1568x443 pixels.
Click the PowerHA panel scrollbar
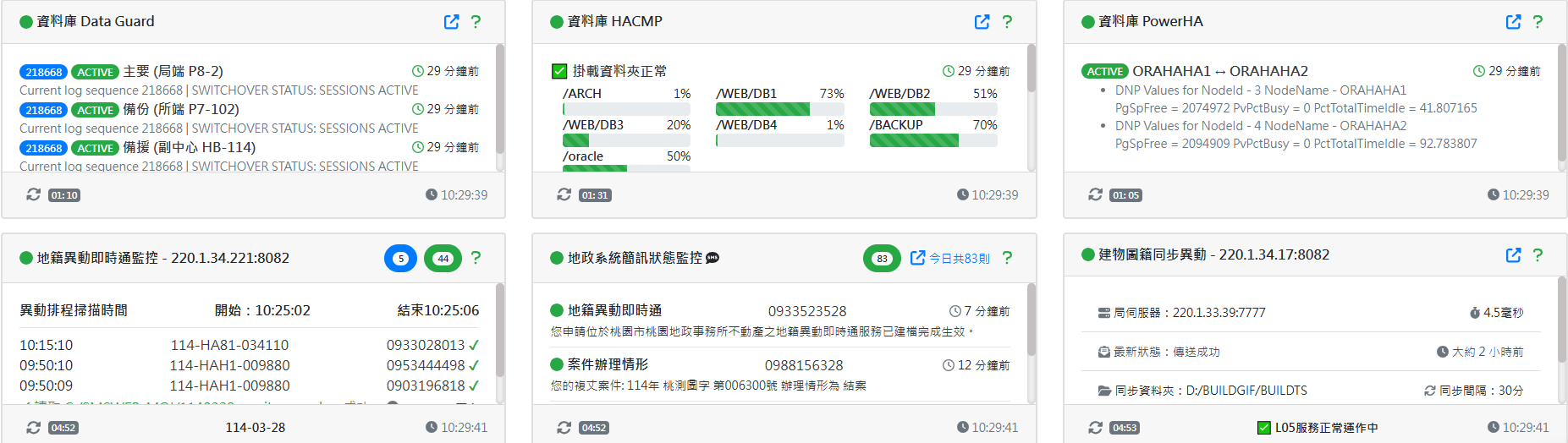(1562, 104)
